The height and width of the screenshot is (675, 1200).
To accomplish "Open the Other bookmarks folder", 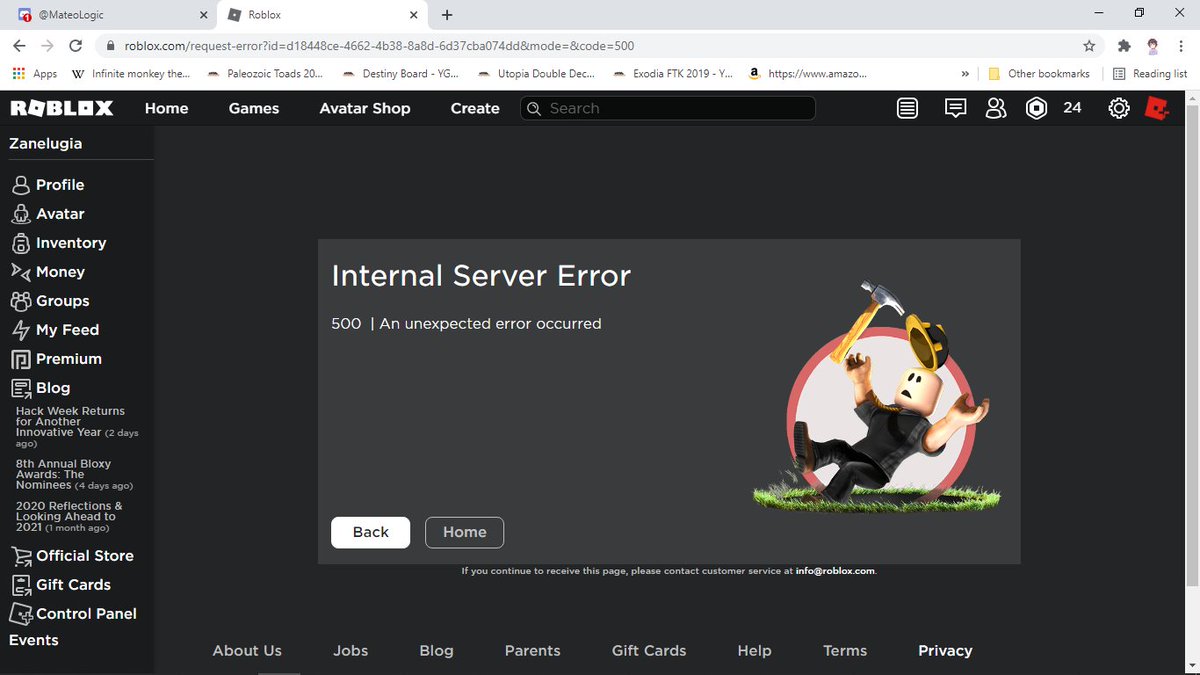I will click(1039, 74).
